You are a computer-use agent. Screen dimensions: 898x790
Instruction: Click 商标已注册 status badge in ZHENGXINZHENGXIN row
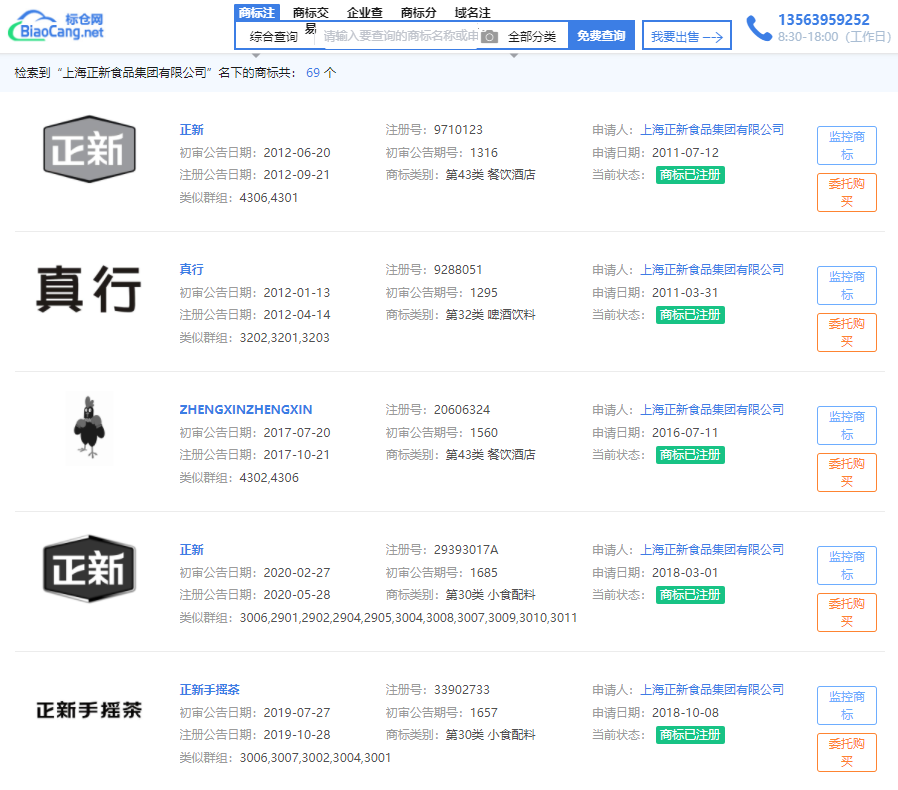tap(690, 455)
